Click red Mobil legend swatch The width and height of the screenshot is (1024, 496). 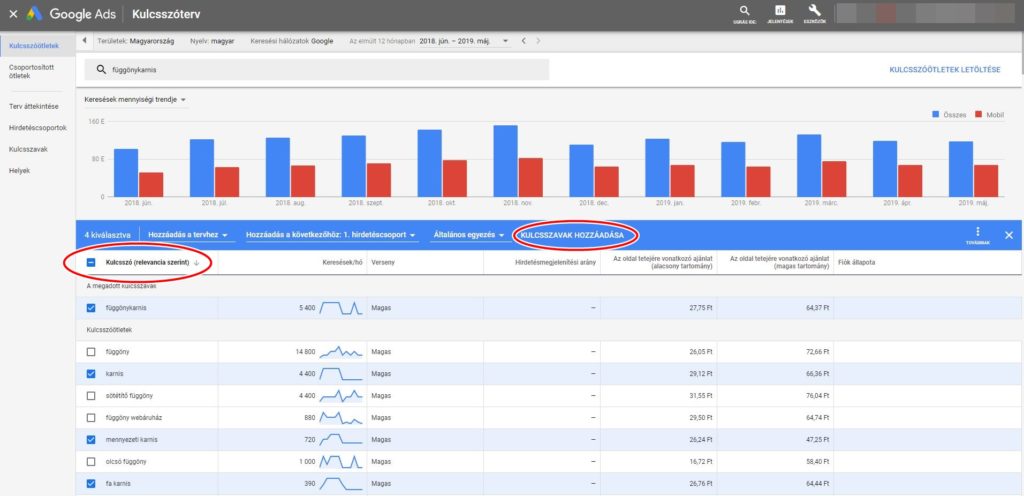(978, 115)
